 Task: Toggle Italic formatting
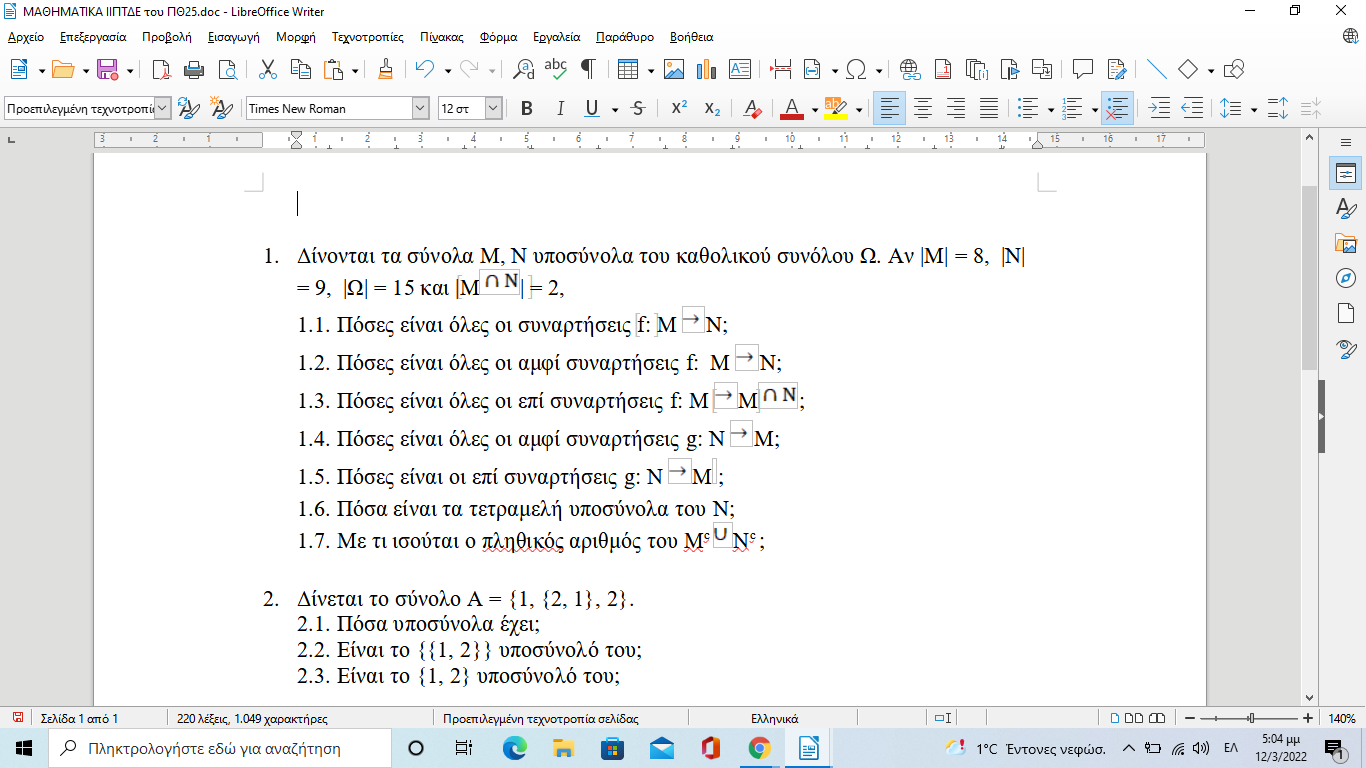click(x=560, y=108)
